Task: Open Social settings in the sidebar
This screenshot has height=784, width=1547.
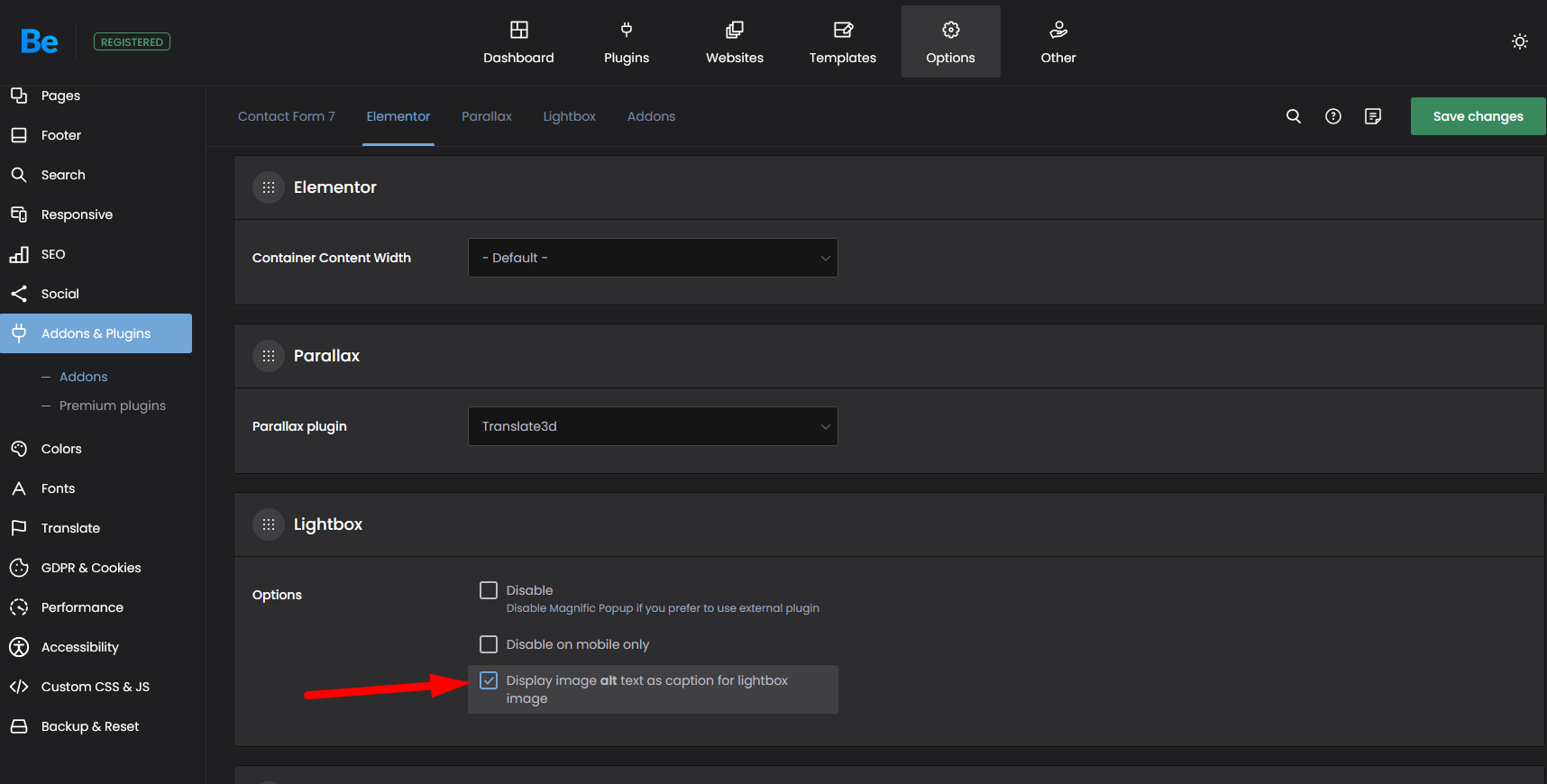Action: click(x=96, y=294)
